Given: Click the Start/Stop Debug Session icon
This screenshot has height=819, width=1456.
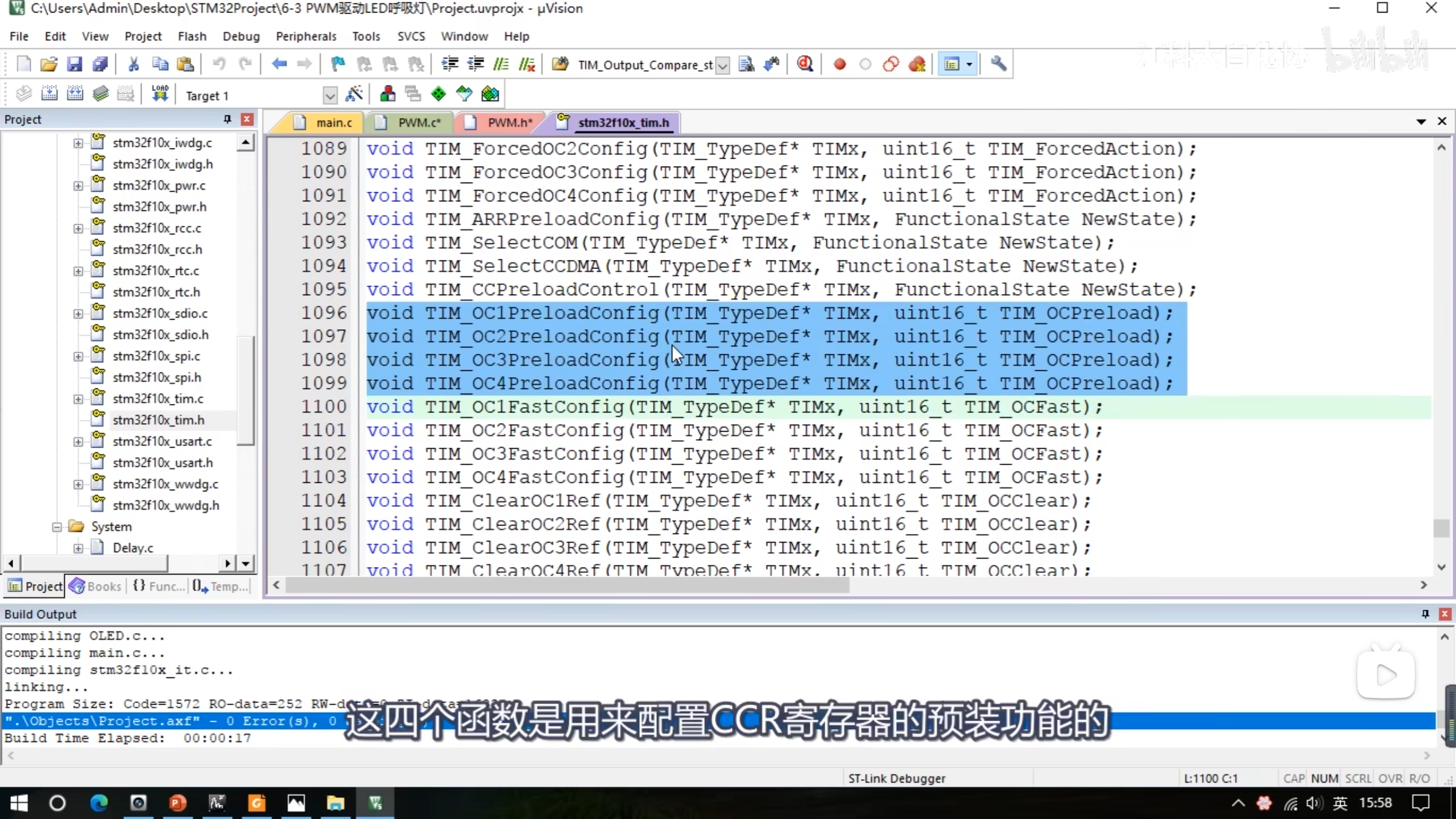Looking at the screenshot, I should point(804,64).
